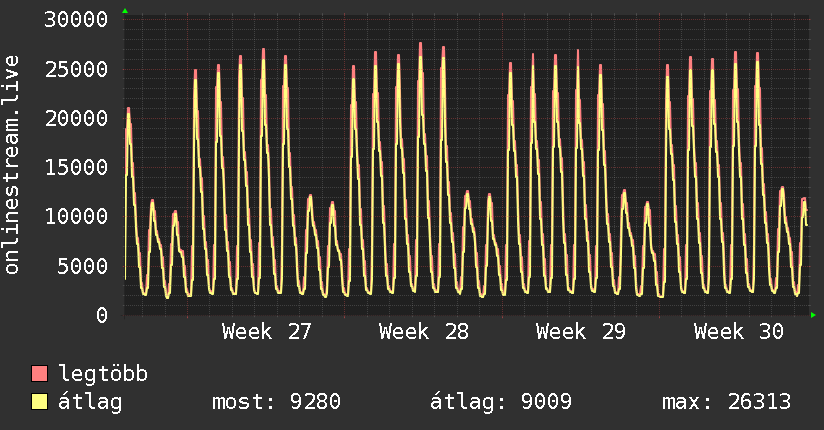Click the 20000 y-axis value
The width and height of the screenshot is (824, 430).
pos(76,118)
